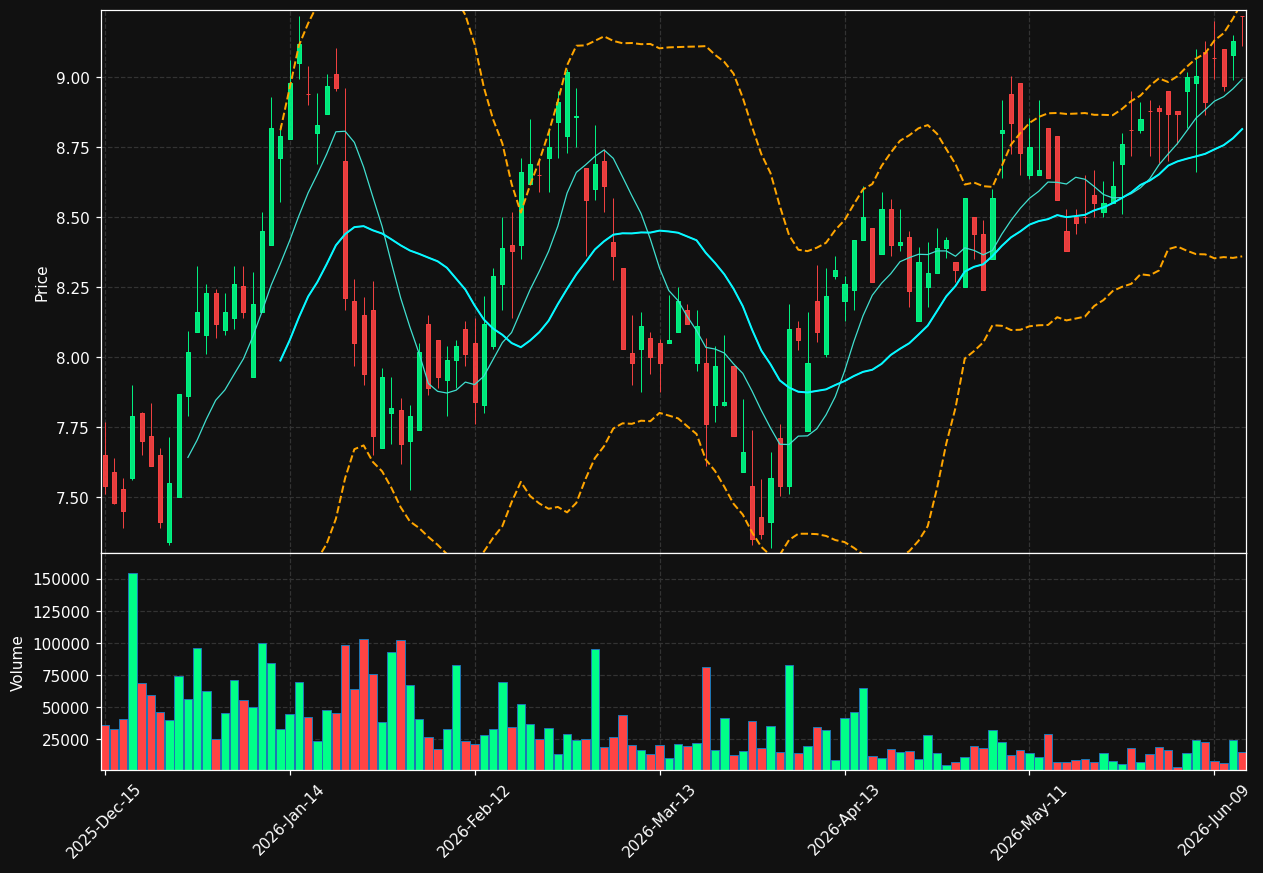Click the Price axis label
Screen dimensions: 1263x873
click(42, 284)
